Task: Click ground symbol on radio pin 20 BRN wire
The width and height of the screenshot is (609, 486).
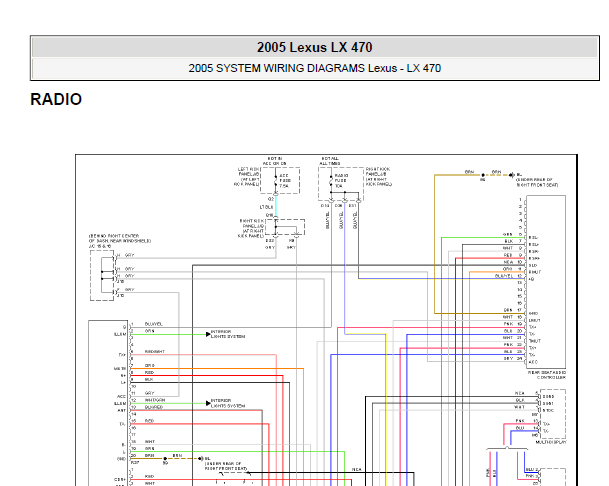Action: pyautogui.click(x=200, y=459)
